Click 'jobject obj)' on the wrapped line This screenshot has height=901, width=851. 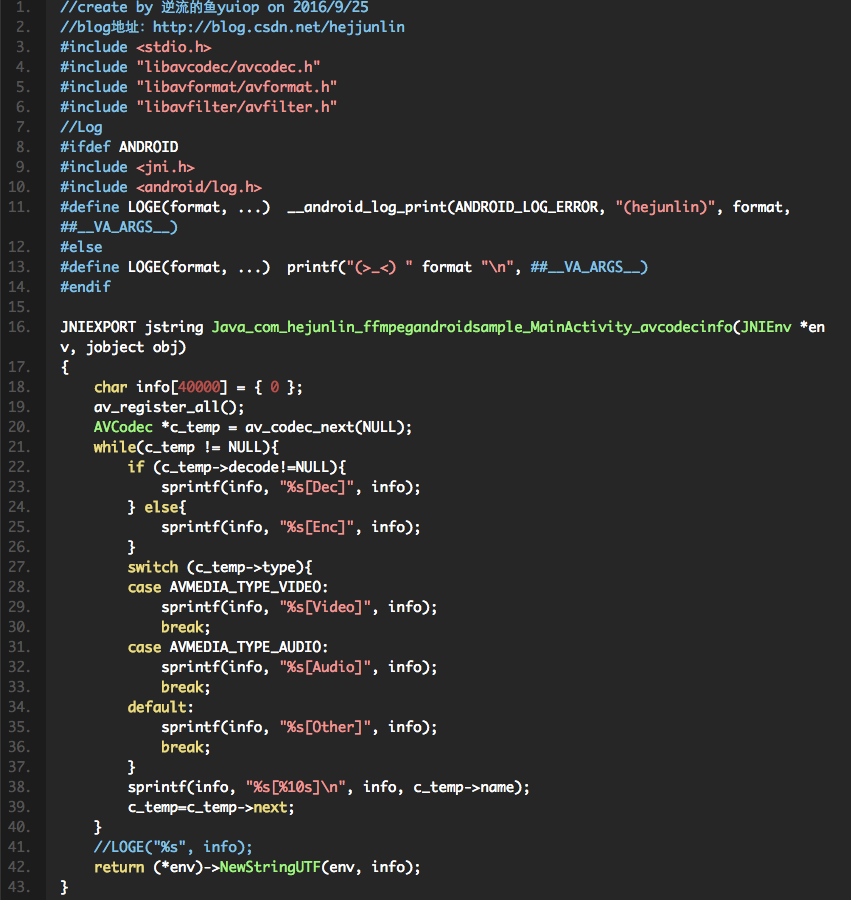click(136, 347)
